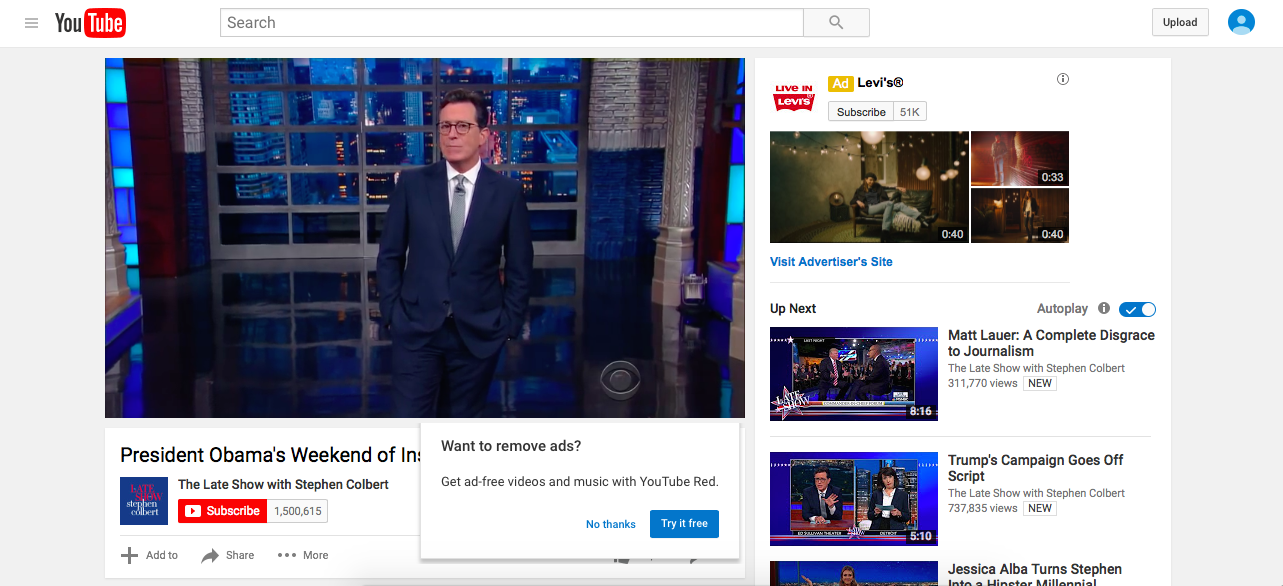Click Jessica Alba Turns Stephen title
Screen dimensions: 1283x586
click(x=1035, y=576)
